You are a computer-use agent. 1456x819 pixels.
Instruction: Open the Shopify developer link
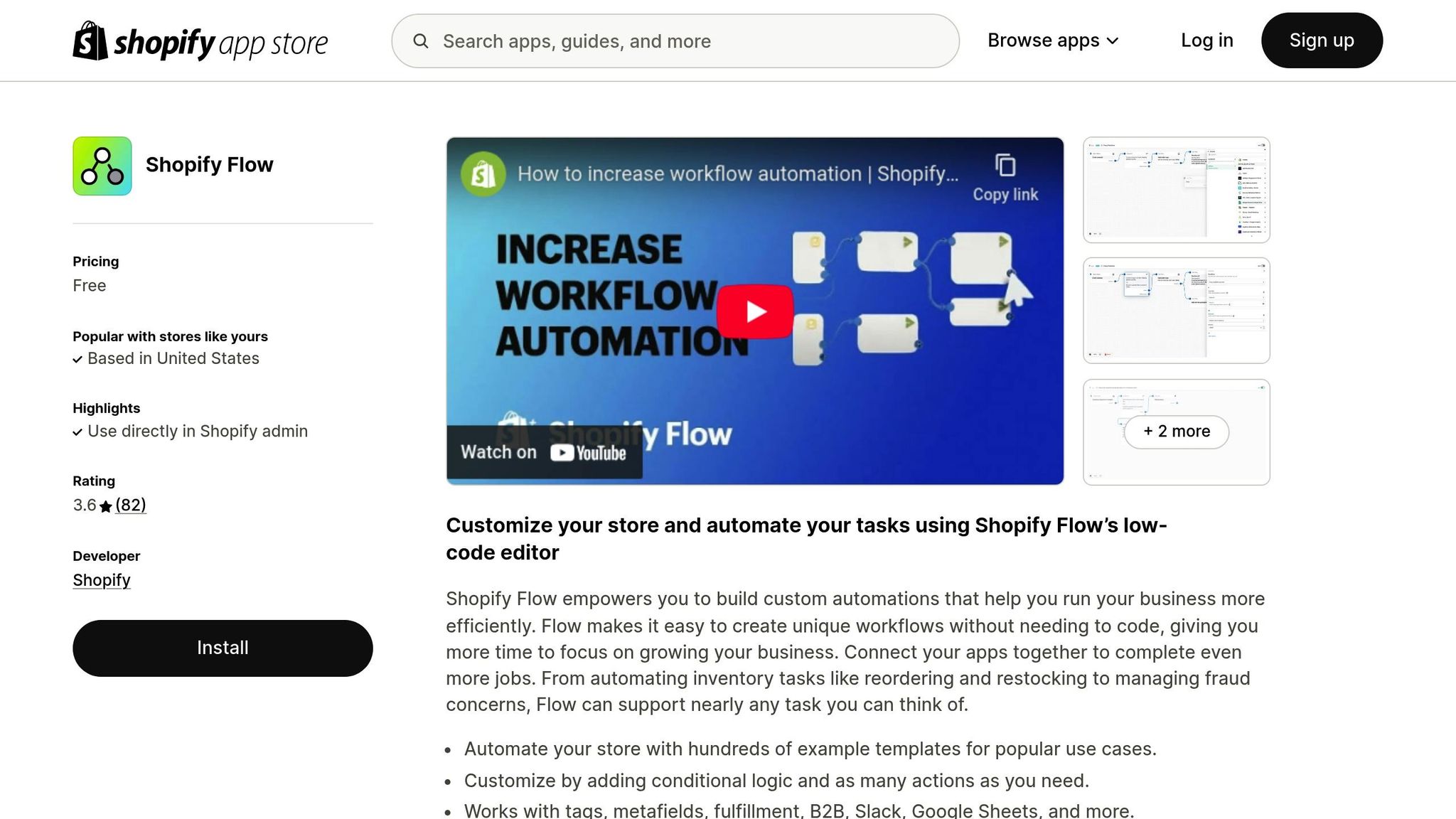tap(102, 580)
